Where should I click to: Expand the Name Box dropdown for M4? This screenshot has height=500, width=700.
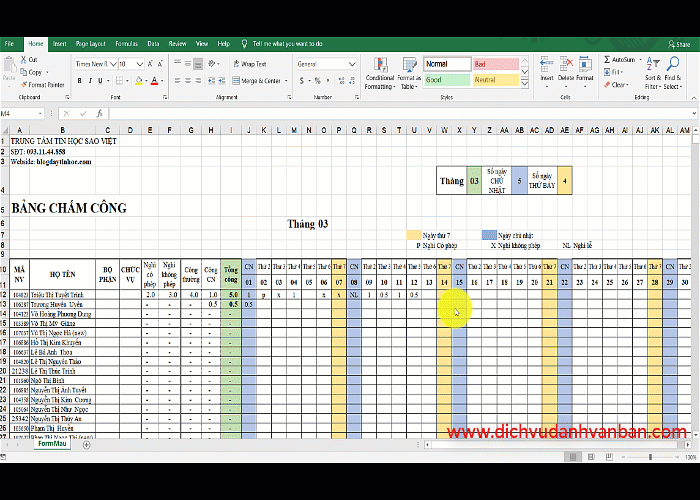point(40,114)
